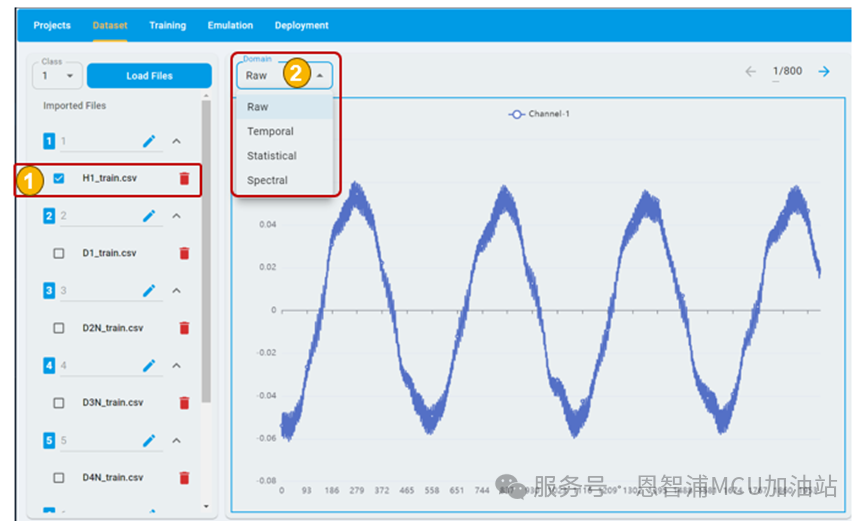Screen dimensions: 865x521
Task: Switch to the Dataset tab
Action: tap(110, 25)
